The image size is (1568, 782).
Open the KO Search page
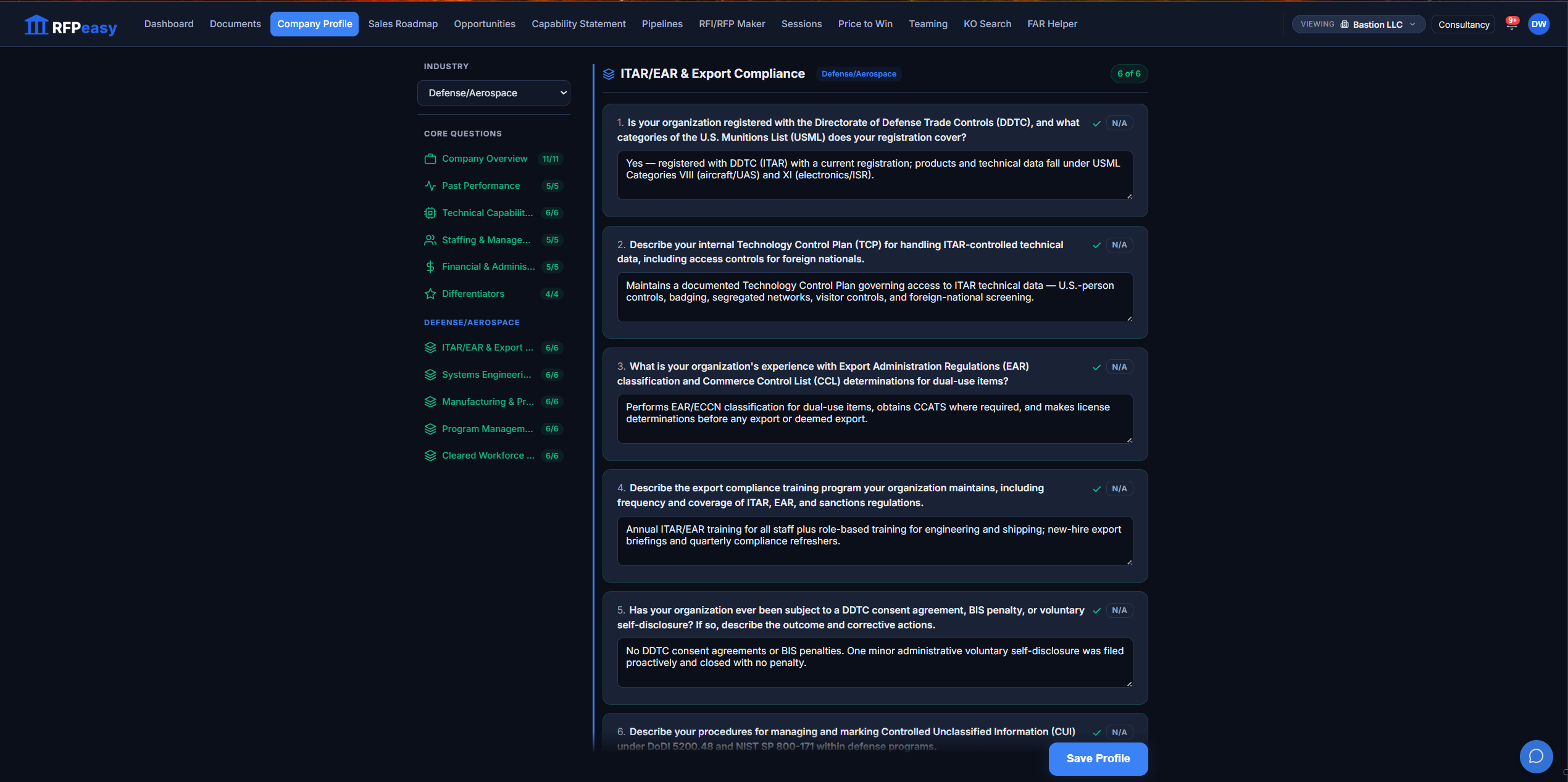[x=987, y=24]
